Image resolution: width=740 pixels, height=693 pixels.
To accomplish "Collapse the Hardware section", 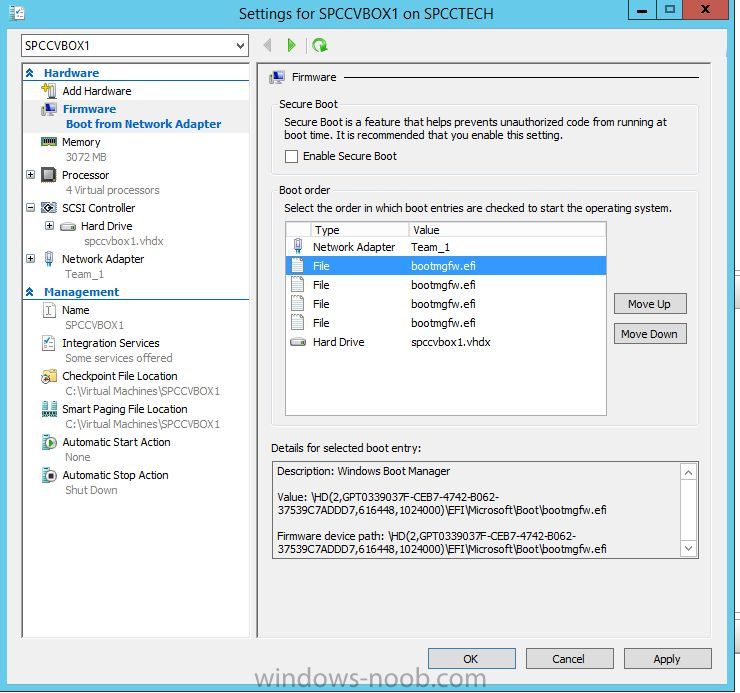I will point(30,73).
